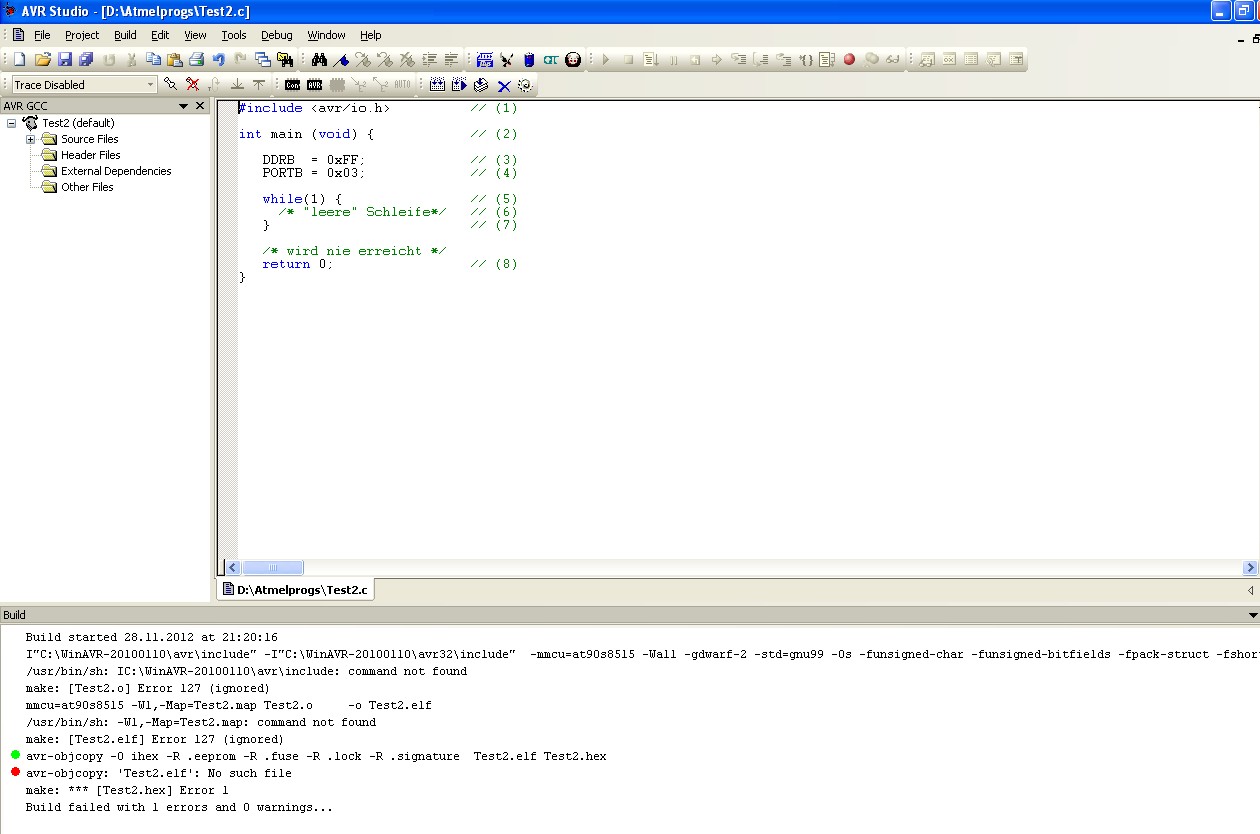Image resolution: width=1260 pixels, height=834 pixels.
Task: Select Test2 (default) project node
Action: point(78,123)
